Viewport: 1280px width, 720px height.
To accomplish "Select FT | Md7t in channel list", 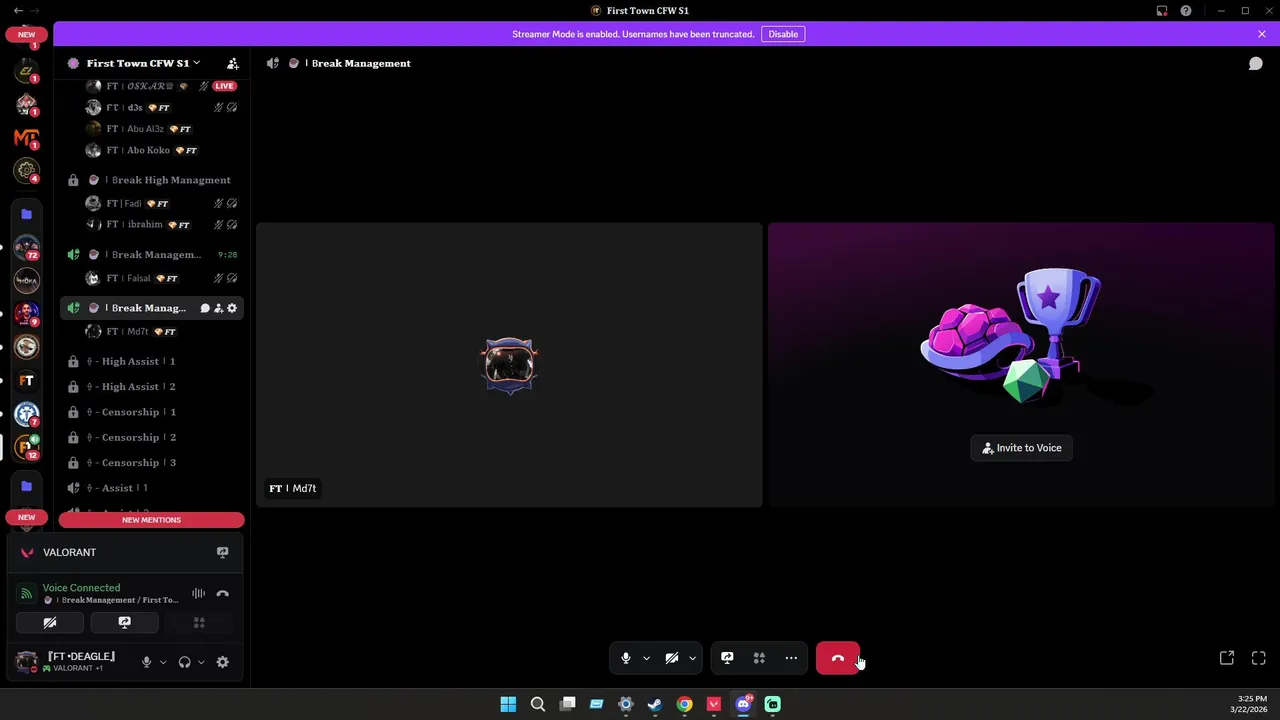I will 161,331.
